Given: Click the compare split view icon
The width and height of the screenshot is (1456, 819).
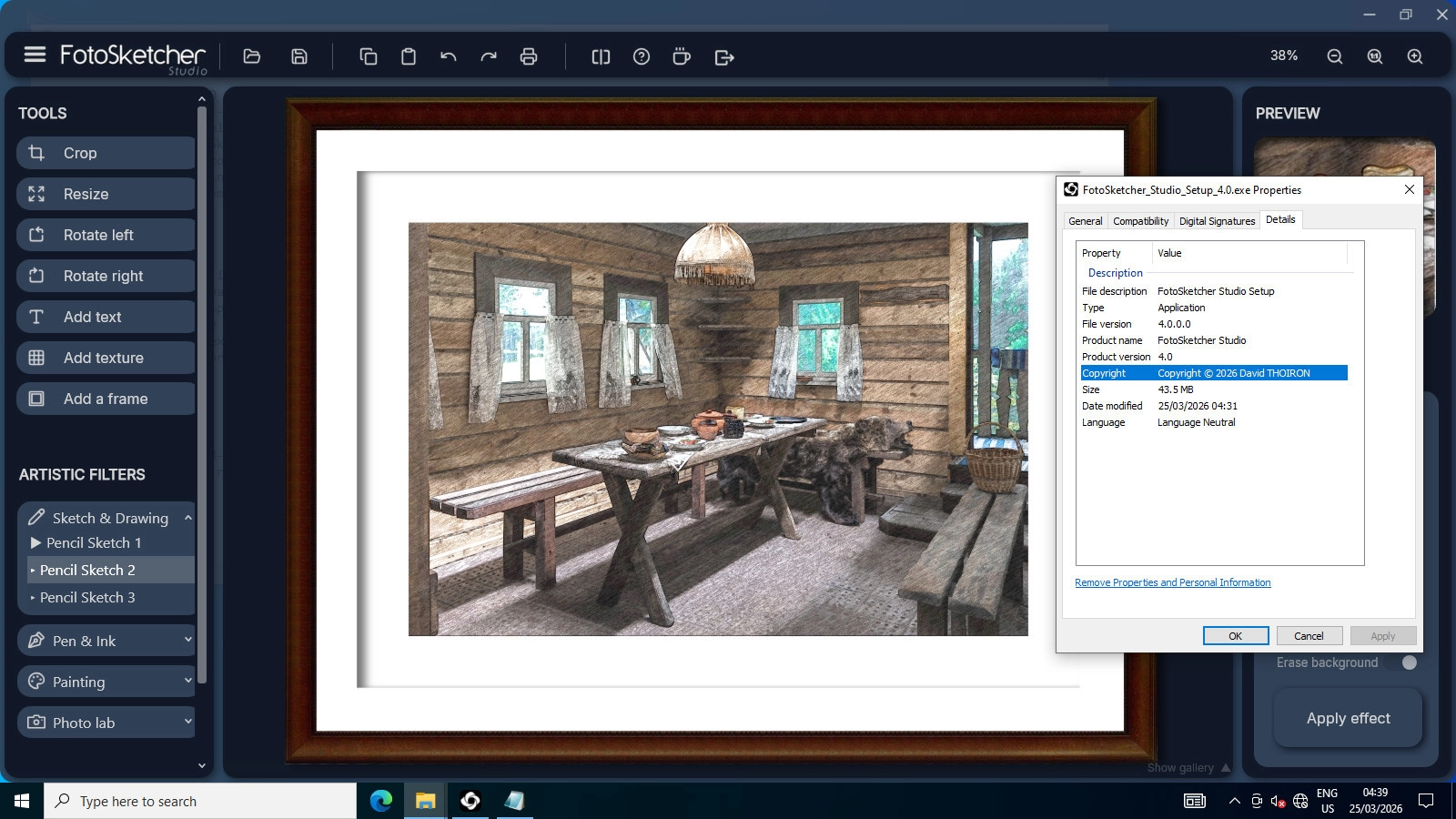Looking at the screenshot, I should coord(601,56).
